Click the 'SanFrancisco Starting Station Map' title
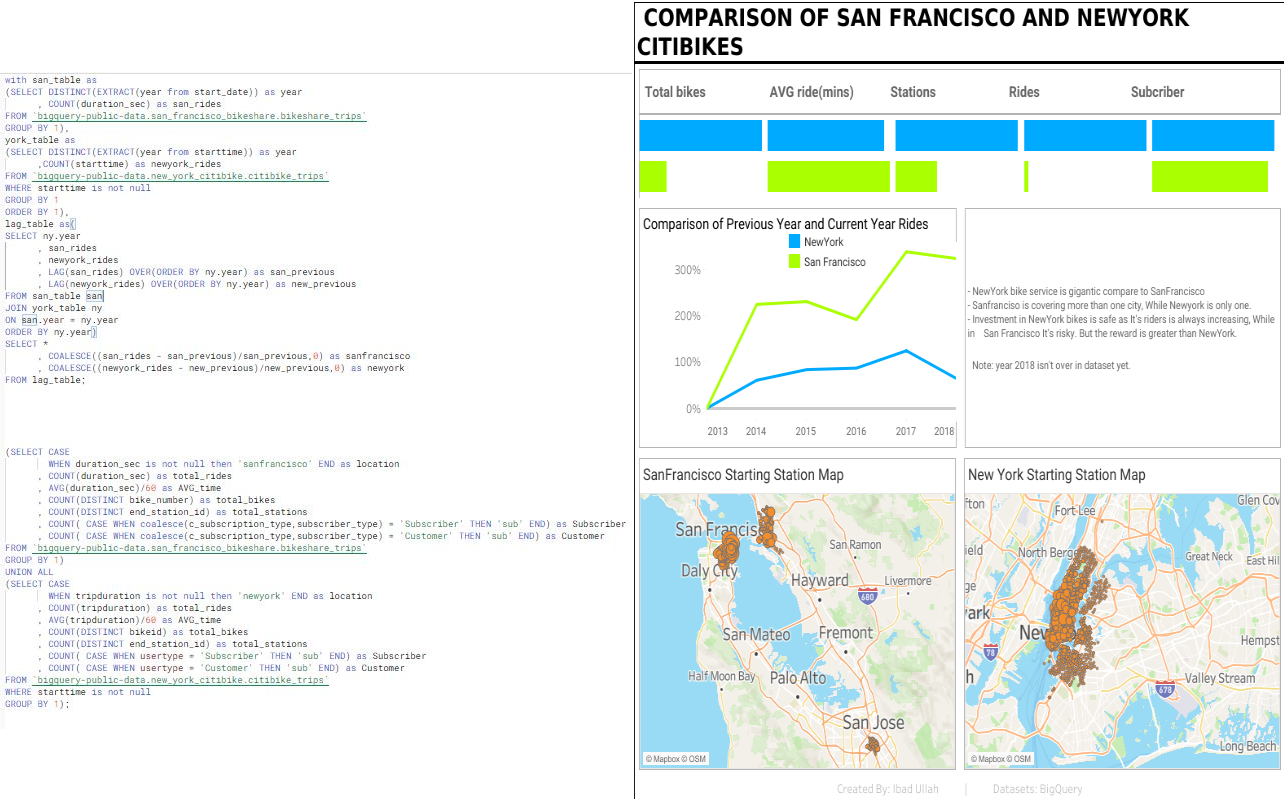Image resolution: width=1284 pixels, height=799 pixels. (743, 475)
